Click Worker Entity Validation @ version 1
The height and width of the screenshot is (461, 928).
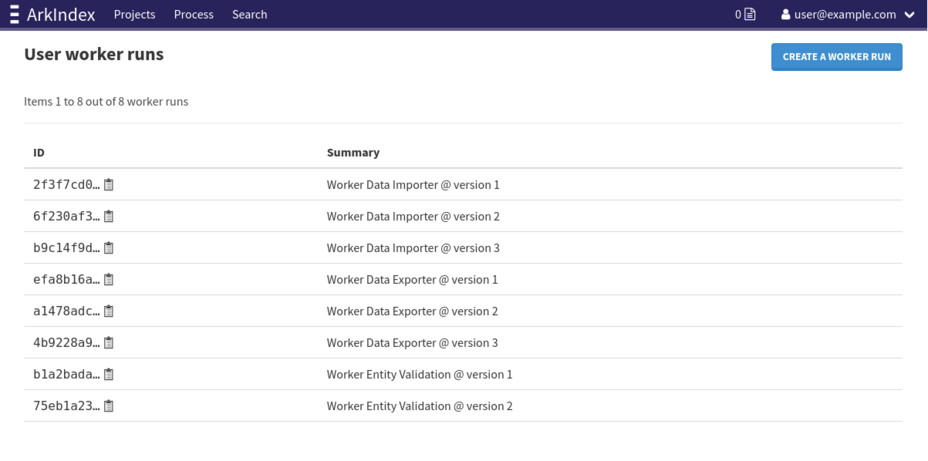pyautogui.click(x=420, y=375)
